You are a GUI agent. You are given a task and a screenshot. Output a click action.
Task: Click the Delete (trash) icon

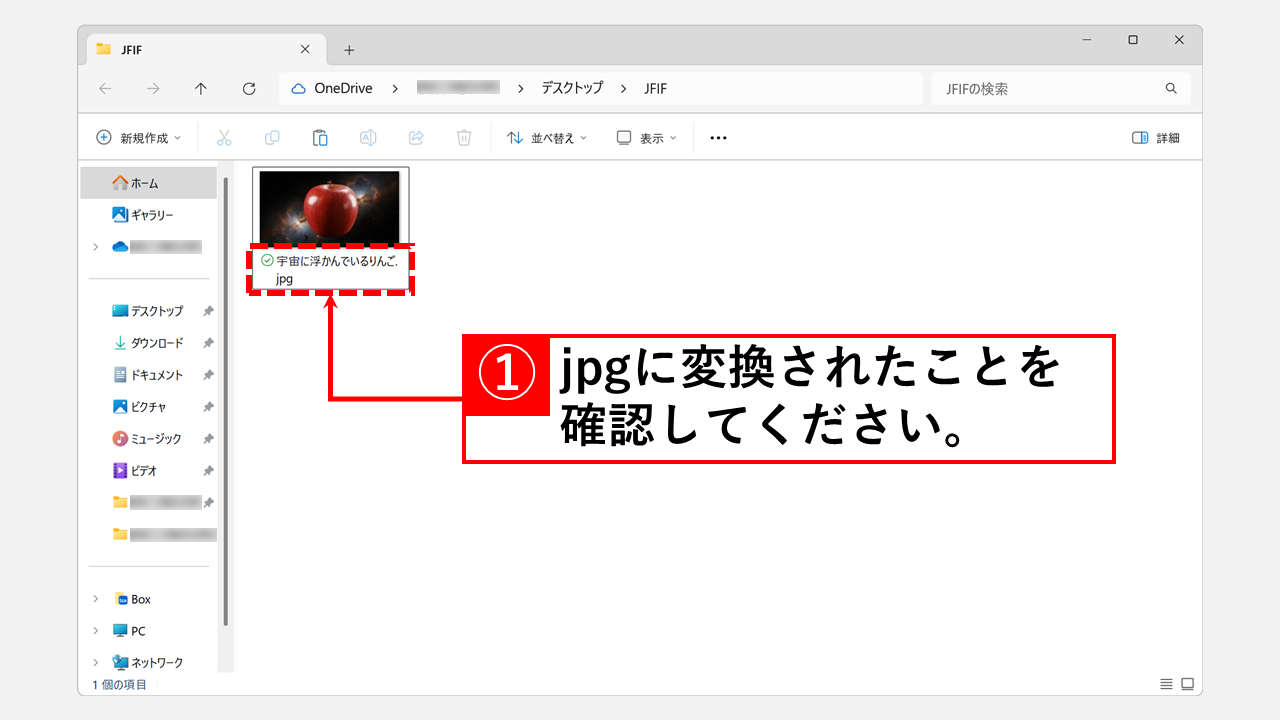tap(464, 137)
